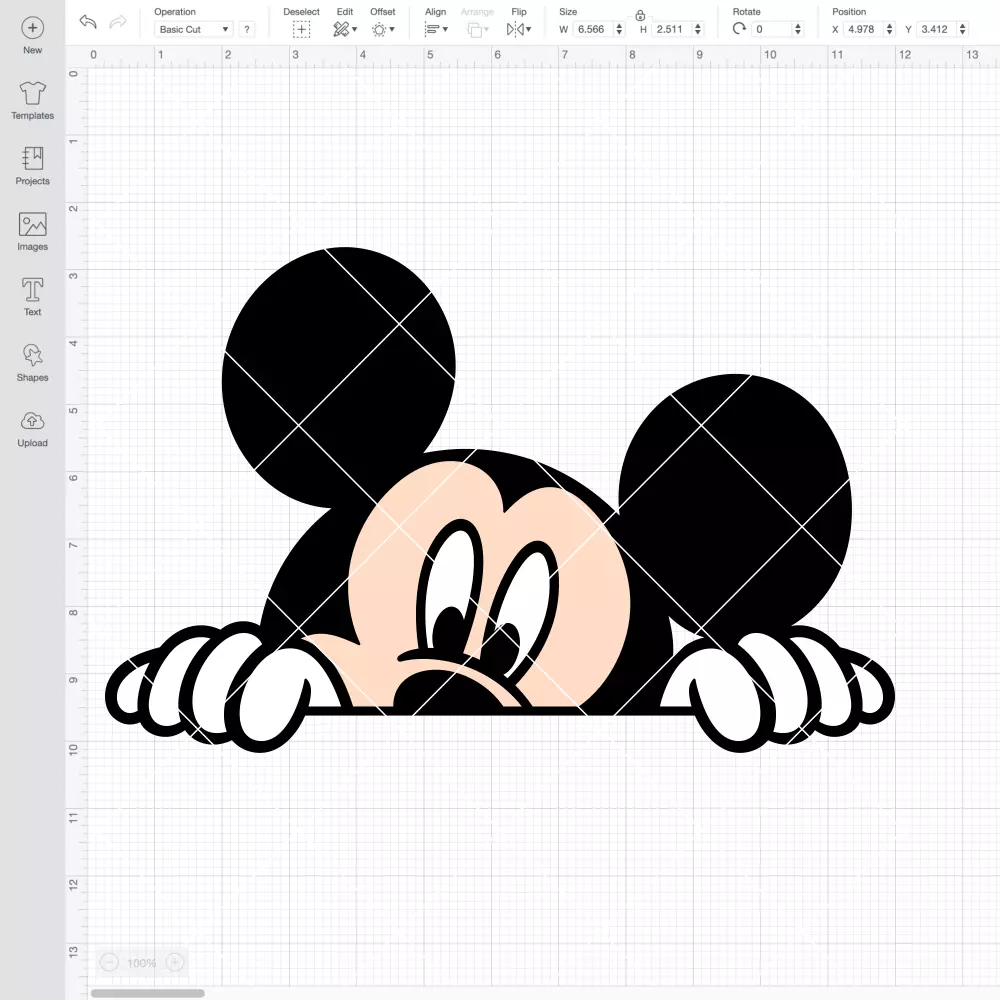The height and width of the screenshot is (1000, 1000).
Task: Zoom out with the minus button
Action: [109, 962]
